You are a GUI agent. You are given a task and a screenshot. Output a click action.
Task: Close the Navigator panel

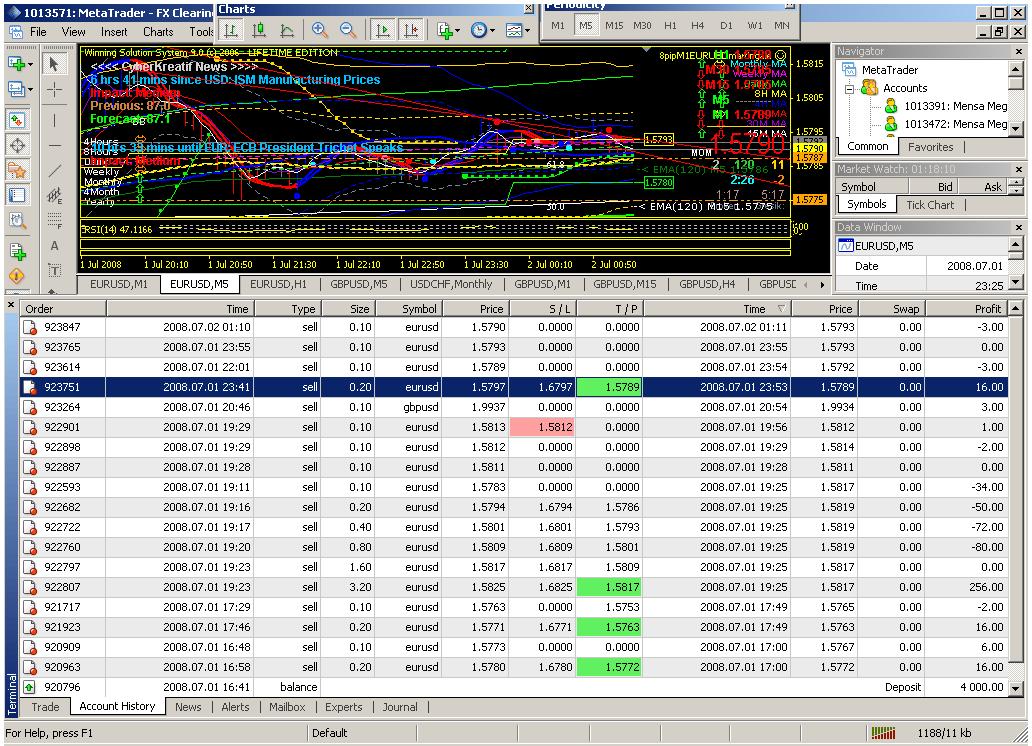click(x=1019, y=51)
